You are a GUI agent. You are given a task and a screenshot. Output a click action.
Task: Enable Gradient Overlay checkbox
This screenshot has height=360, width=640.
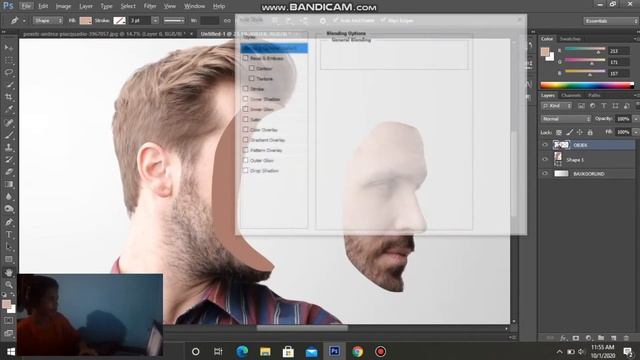(246, 140)
